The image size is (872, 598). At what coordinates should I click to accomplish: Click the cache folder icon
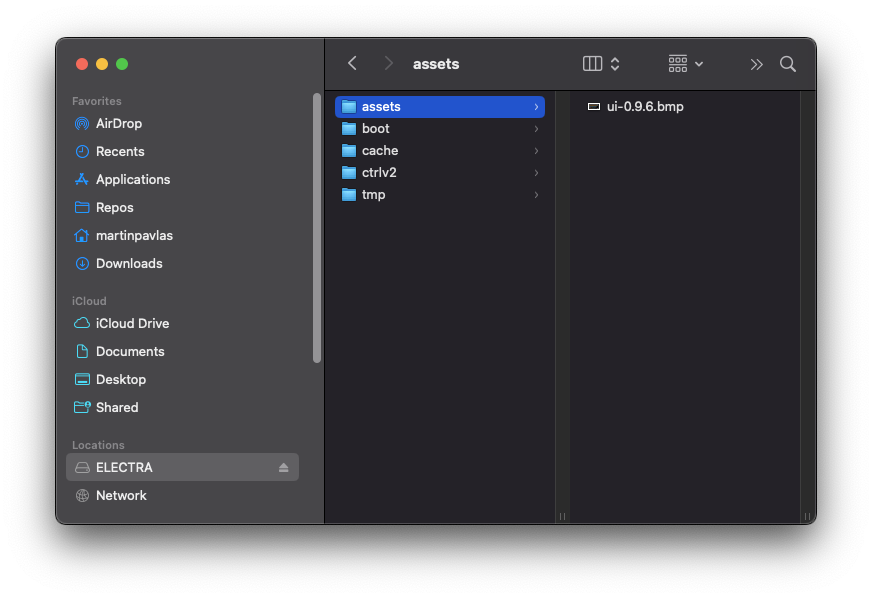coord(349,151)
